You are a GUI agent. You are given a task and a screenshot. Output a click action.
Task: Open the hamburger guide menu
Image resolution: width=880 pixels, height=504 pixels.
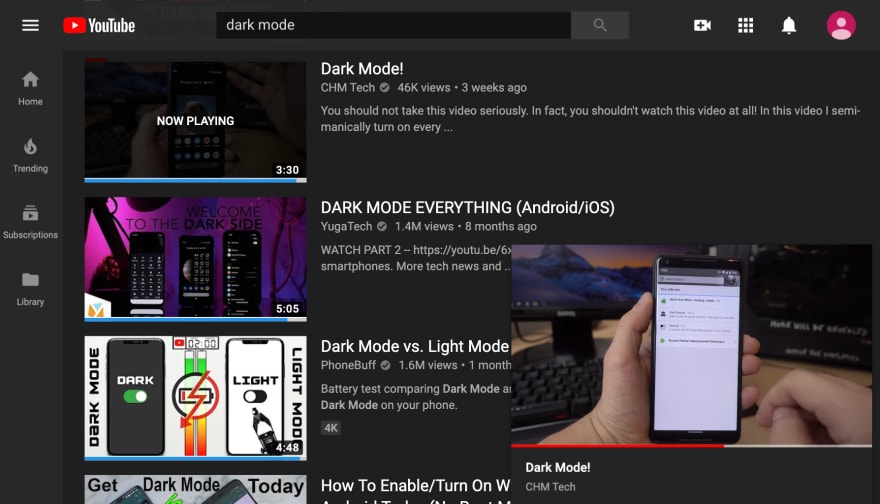[x=30, y=25]
